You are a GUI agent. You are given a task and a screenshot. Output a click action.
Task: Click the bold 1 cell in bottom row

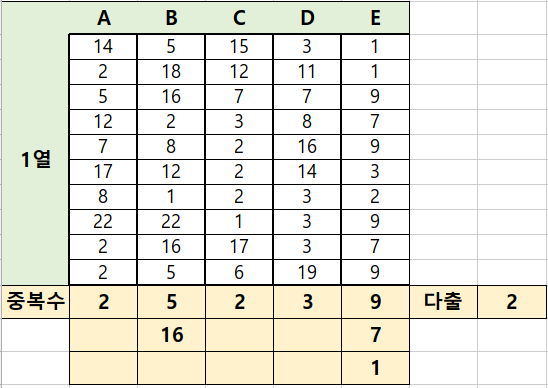click(x=375, y=368)
